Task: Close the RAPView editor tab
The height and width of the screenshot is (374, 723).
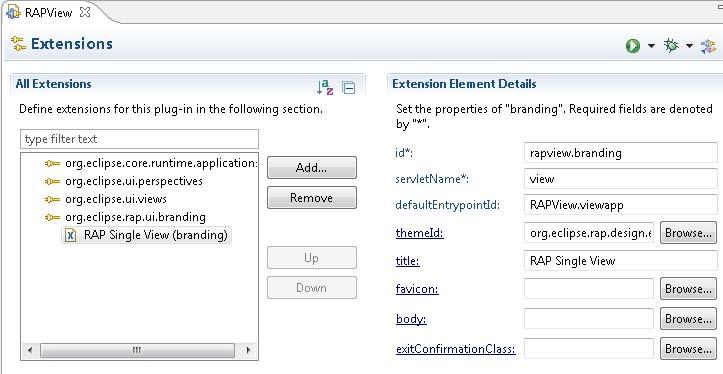Action: pyautogui.click(x=85, y=12)
